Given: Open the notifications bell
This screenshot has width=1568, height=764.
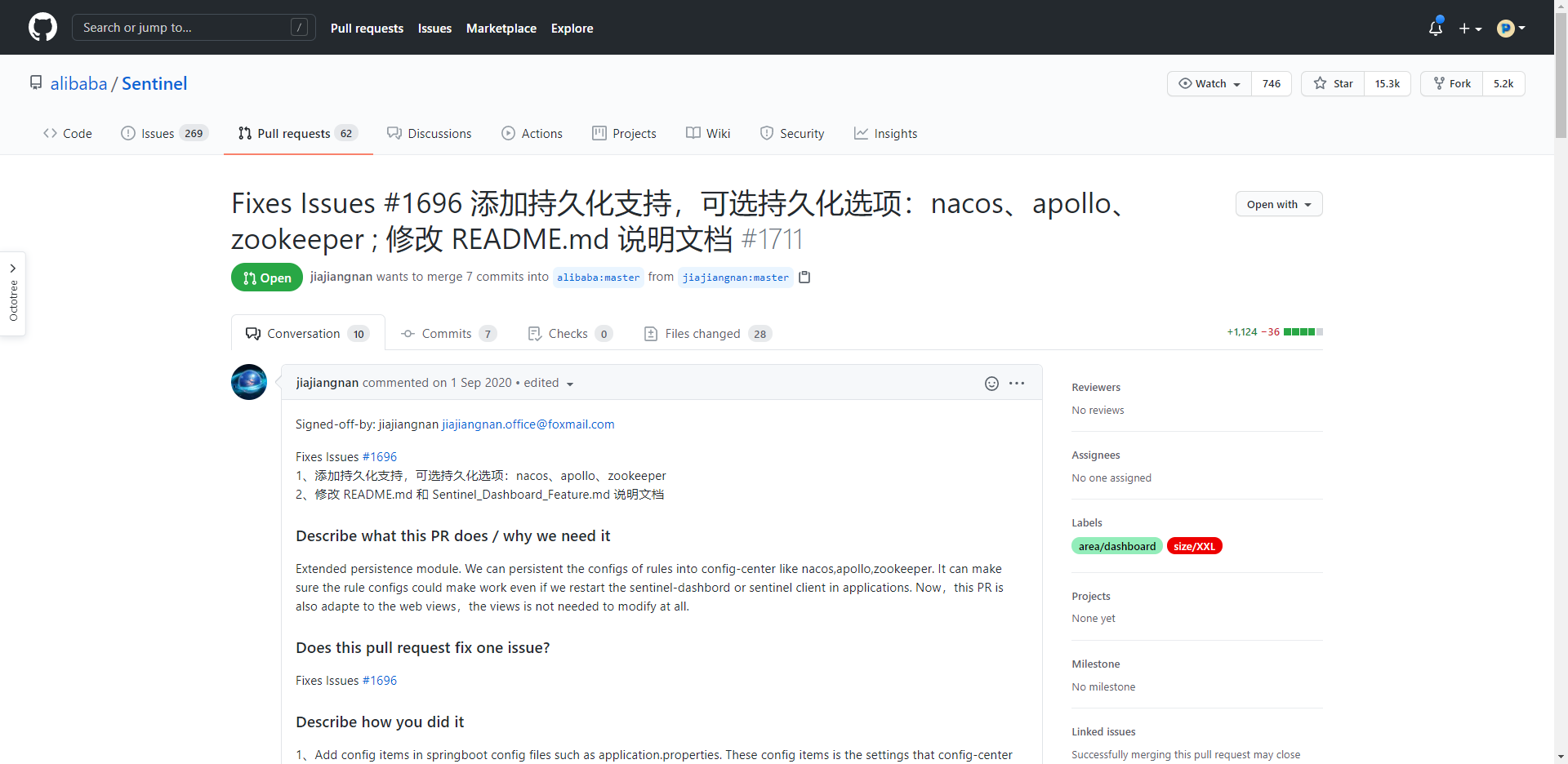Looking at the screenshot, I should point(1435,29).
